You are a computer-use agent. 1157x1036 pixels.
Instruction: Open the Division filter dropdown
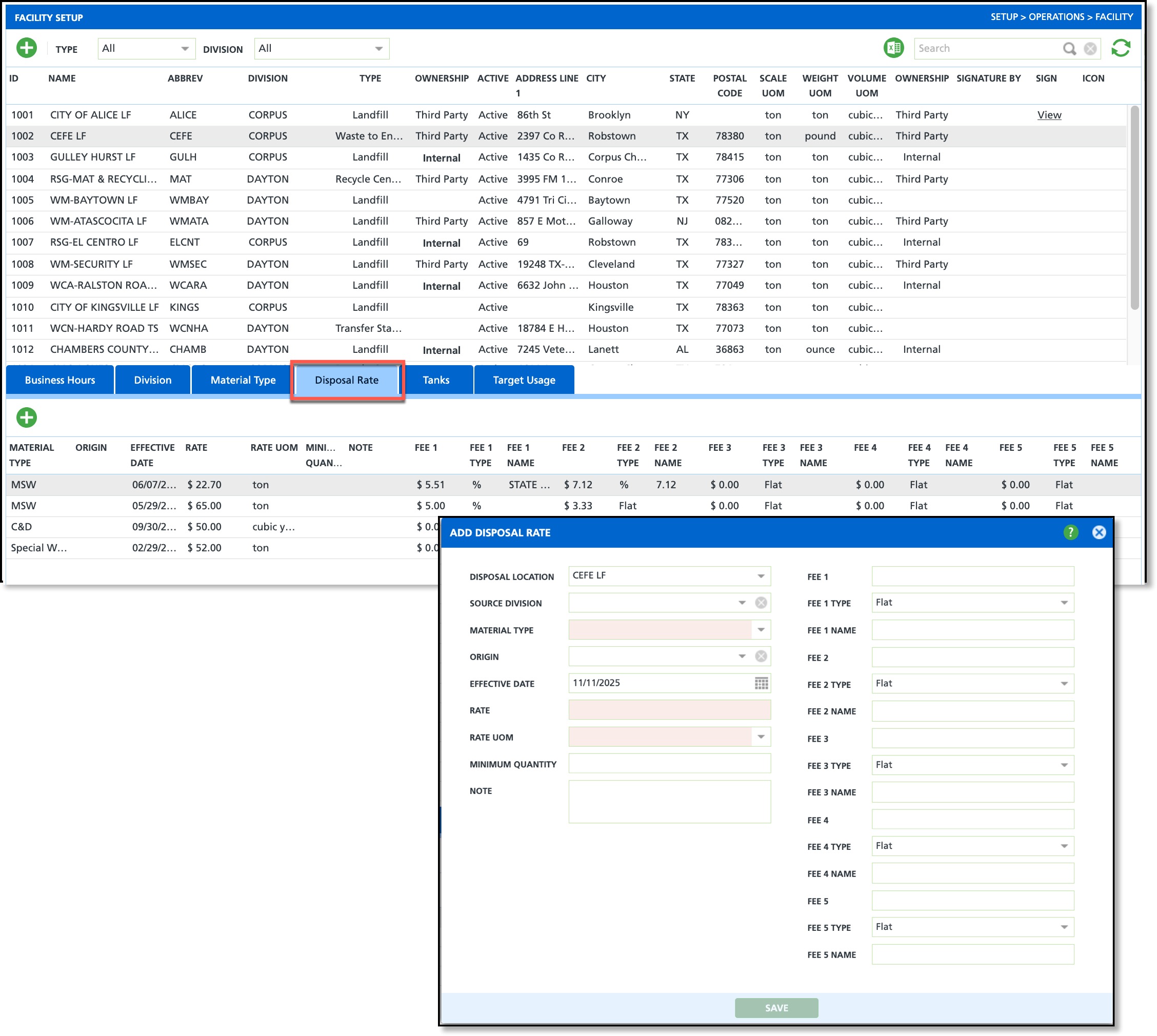pos(378,49)
